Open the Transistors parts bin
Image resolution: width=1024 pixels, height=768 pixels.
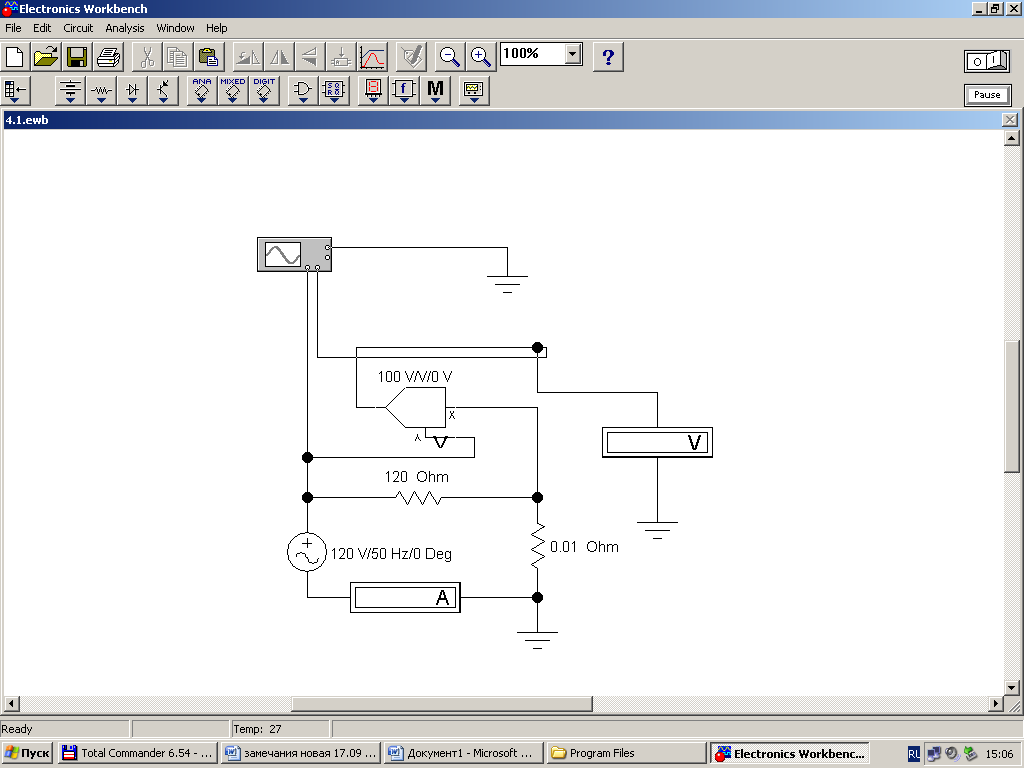[163, 91]
